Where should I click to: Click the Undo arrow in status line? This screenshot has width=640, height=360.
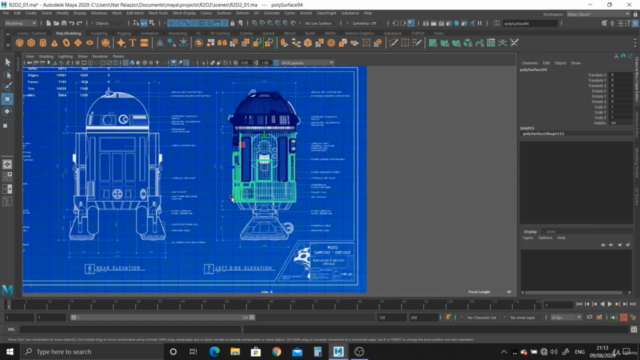pos(71,23)
